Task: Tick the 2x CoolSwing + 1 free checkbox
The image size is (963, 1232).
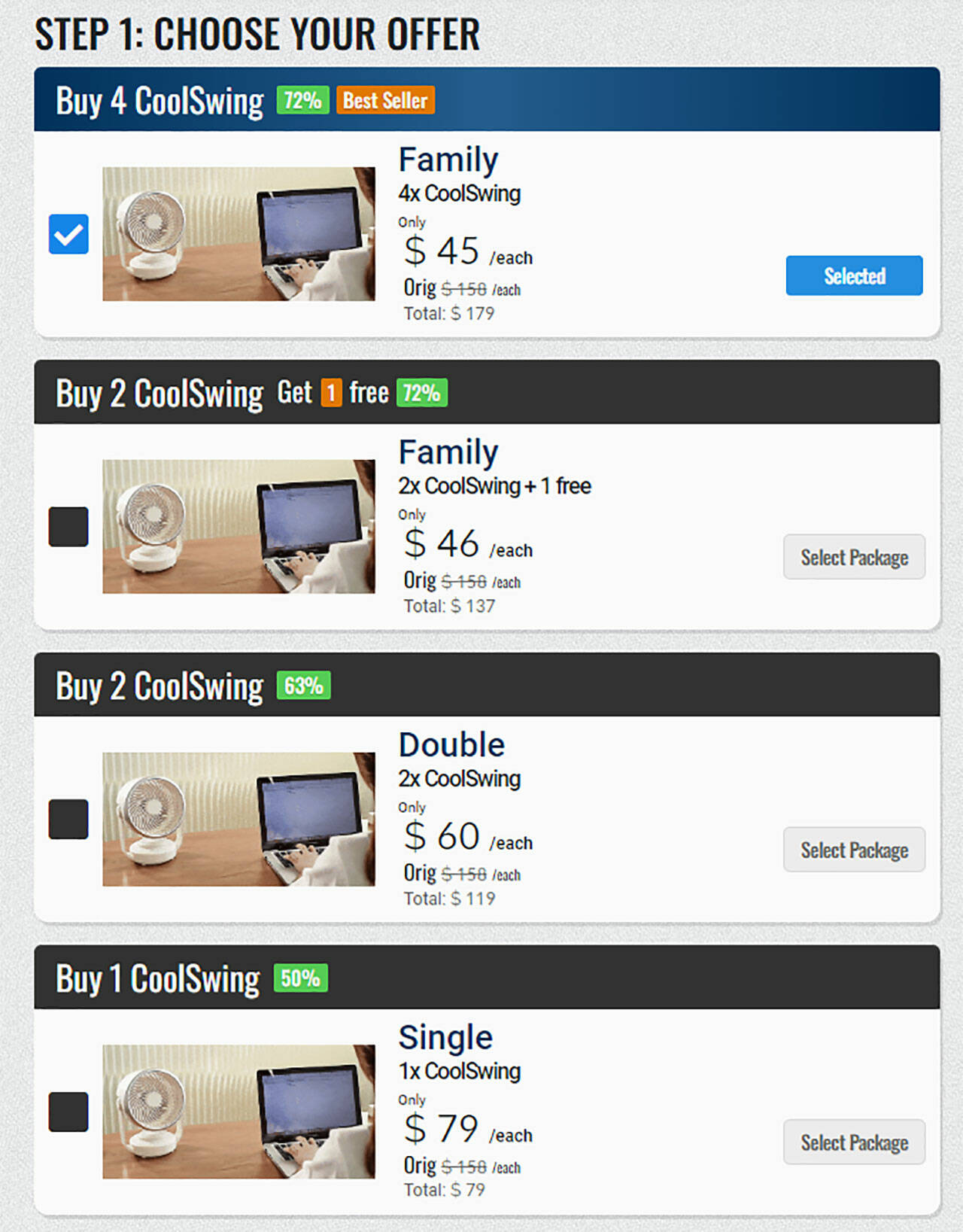Action: coord(68,527)
